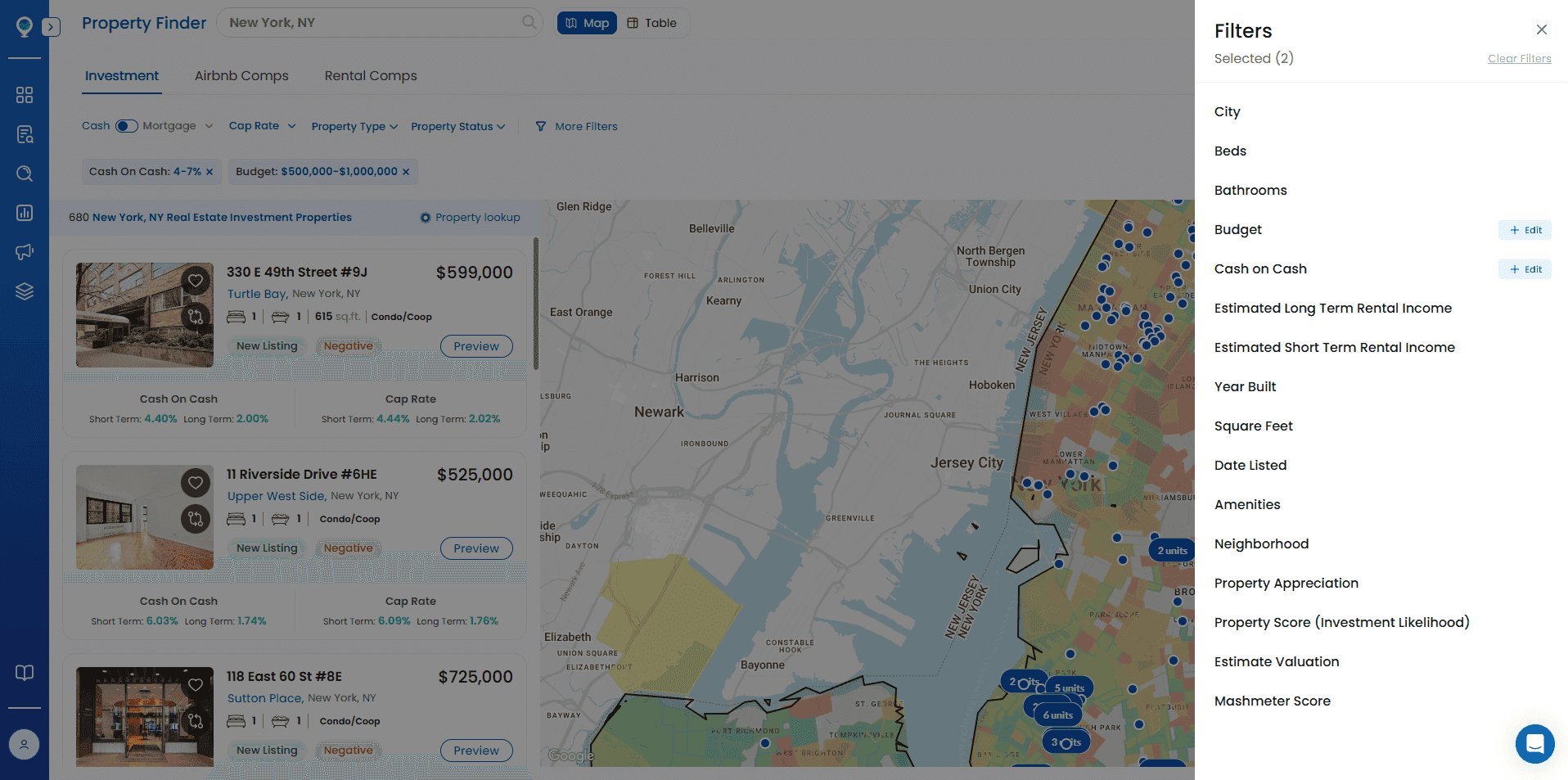The height and width of the screenshot is (780, 1568).
Task: Click the Mashvisor logo icon
Action: pos(25,26)
